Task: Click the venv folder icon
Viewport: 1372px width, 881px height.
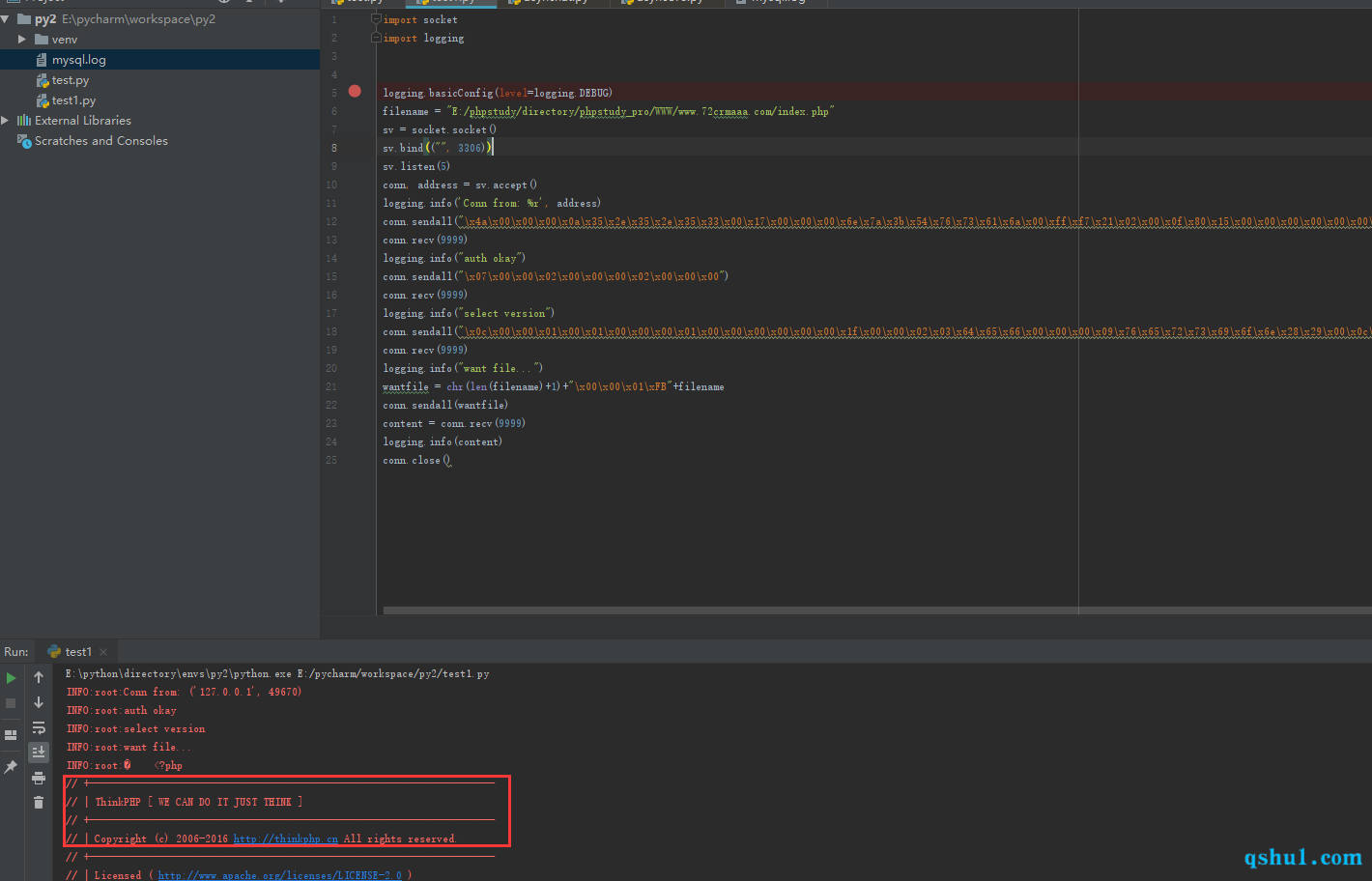Action: [42, 40]
